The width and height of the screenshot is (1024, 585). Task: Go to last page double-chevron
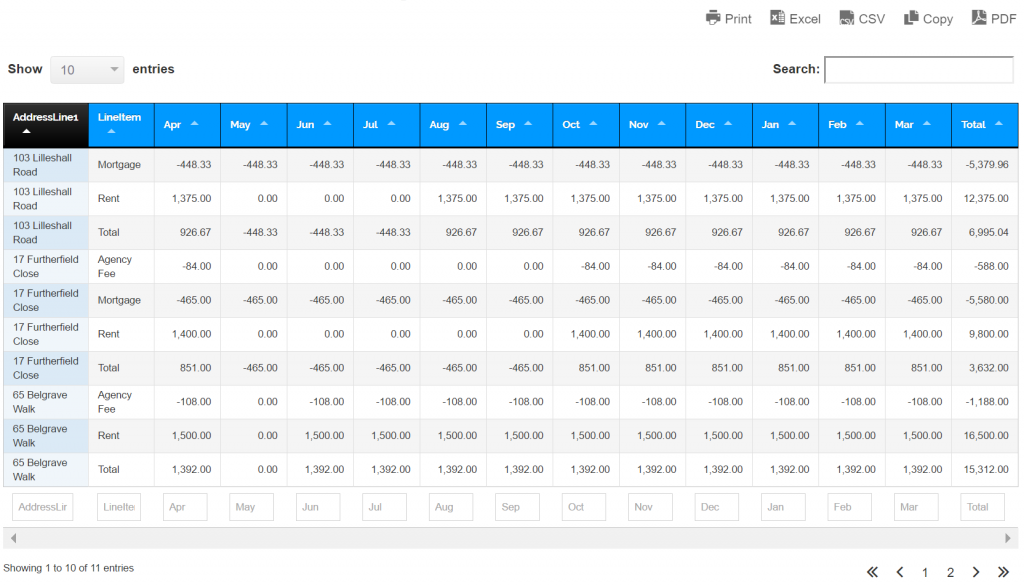(1003, 572)
